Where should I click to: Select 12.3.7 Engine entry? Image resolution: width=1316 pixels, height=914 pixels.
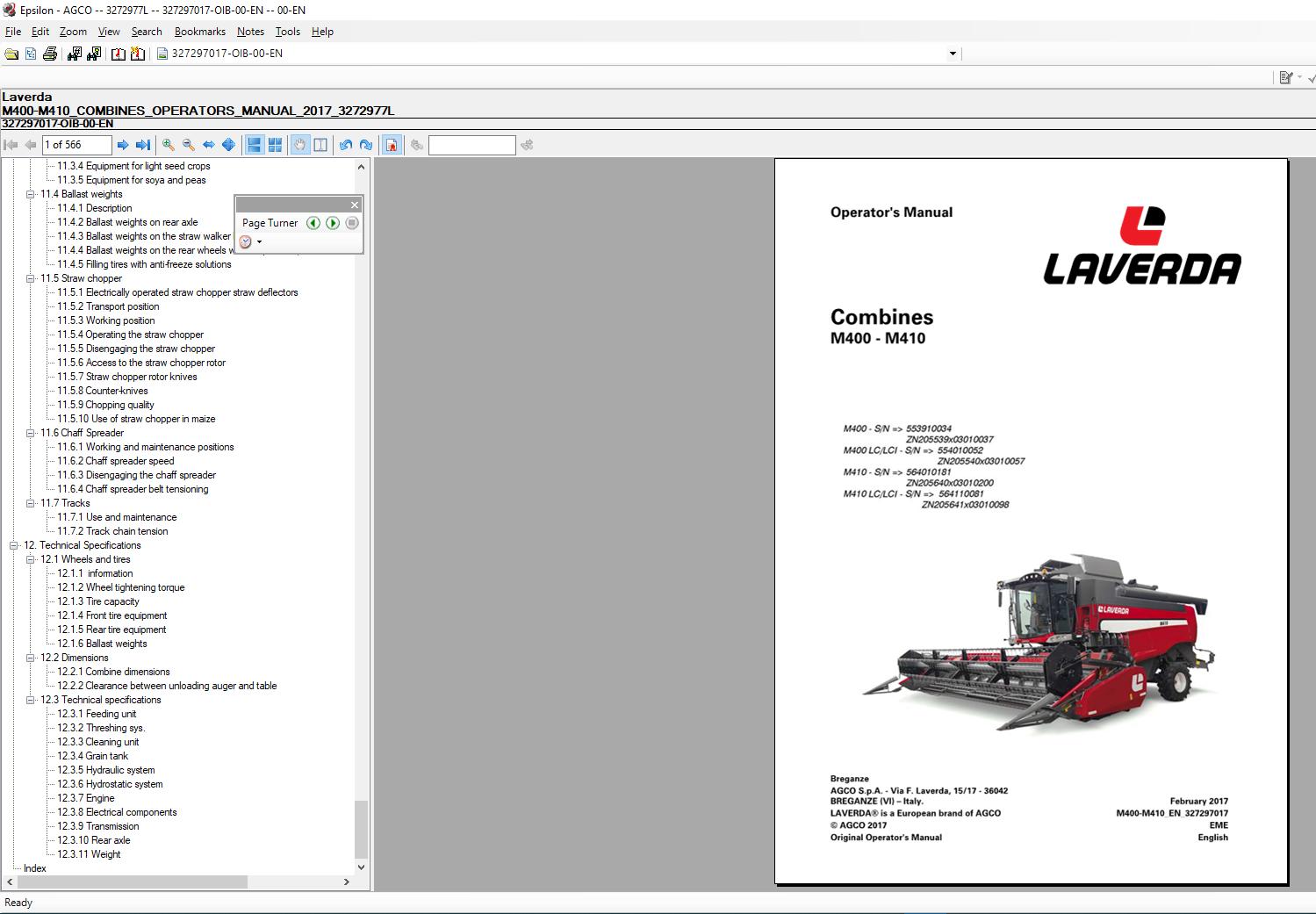(x=86, y=798)
